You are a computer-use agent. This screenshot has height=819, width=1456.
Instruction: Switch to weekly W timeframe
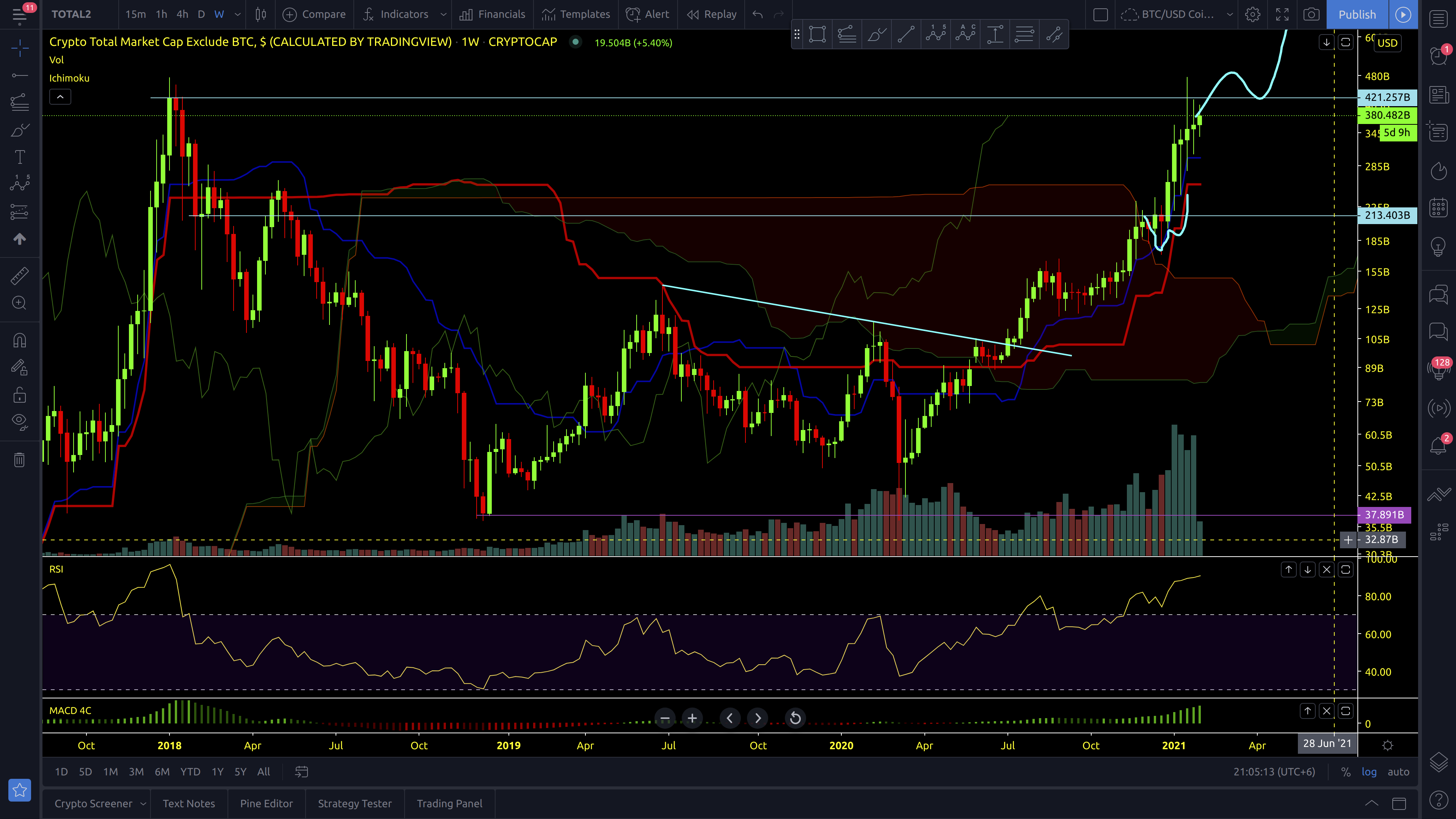point(219,14)
